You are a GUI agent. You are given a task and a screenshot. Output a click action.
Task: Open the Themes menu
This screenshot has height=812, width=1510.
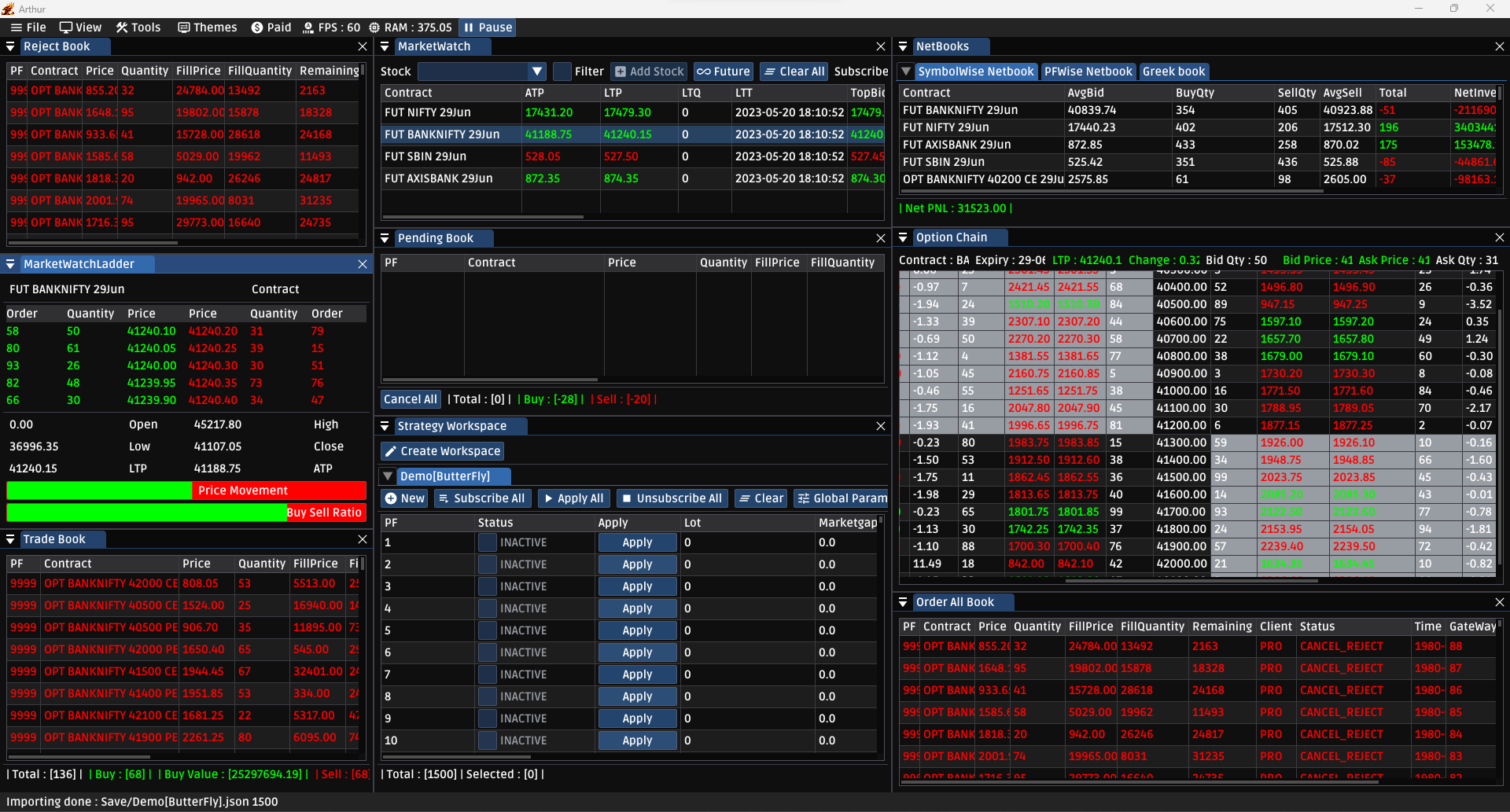(x=208, y=28)
